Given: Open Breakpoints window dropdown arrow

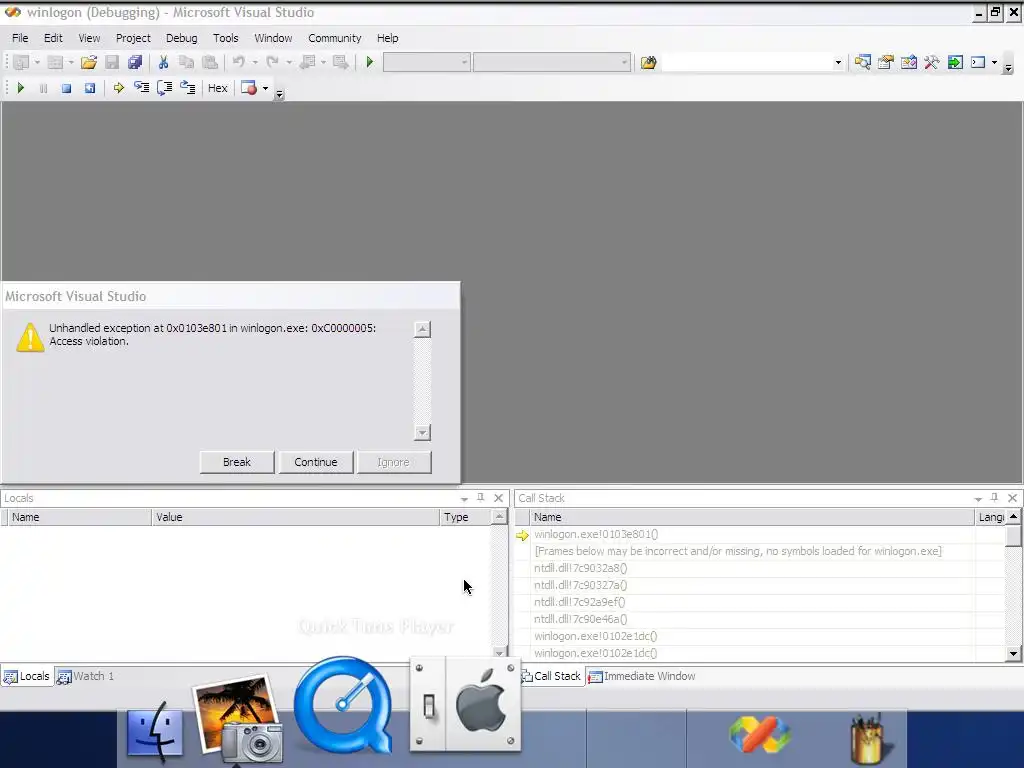Looking at the screenshot, I should pos(265,89).
